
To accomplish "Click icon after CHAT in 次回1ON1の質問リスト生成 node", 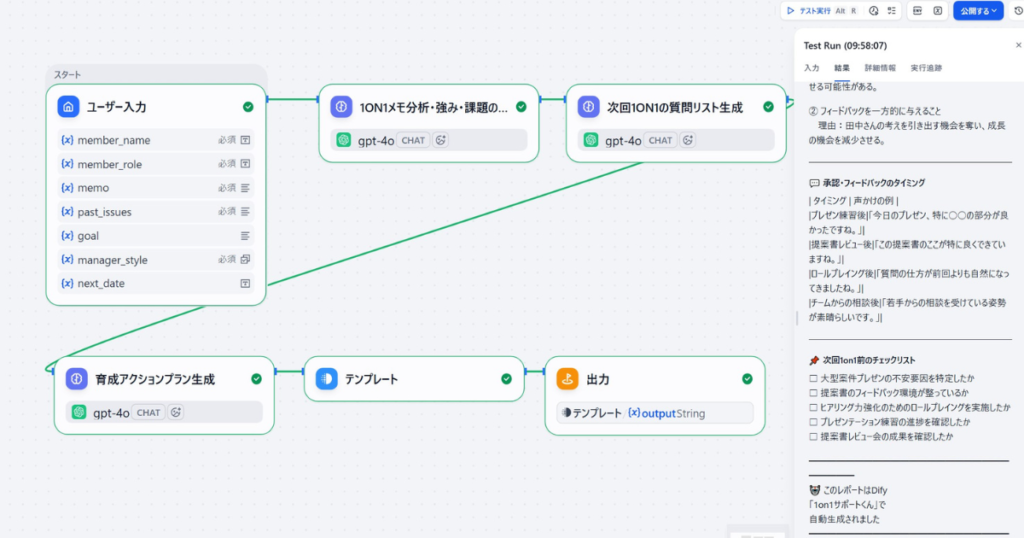I will point(688,140).
